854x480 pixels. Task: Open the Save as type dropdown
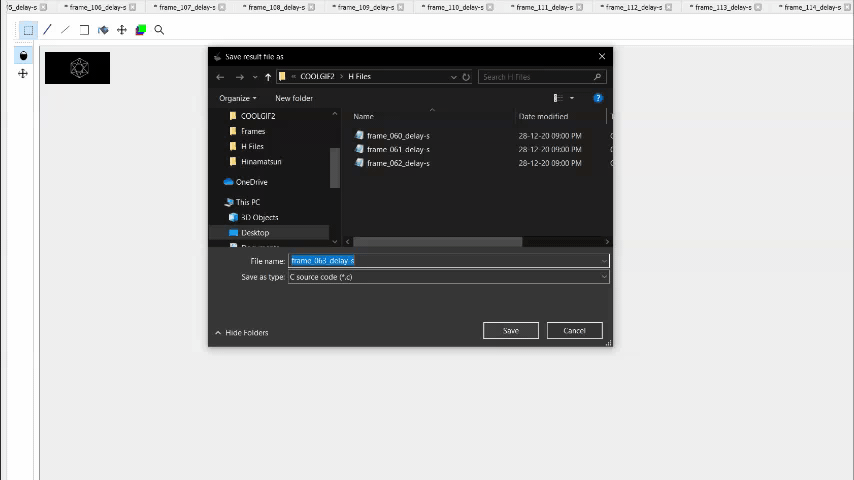click(x=448, y=277)
